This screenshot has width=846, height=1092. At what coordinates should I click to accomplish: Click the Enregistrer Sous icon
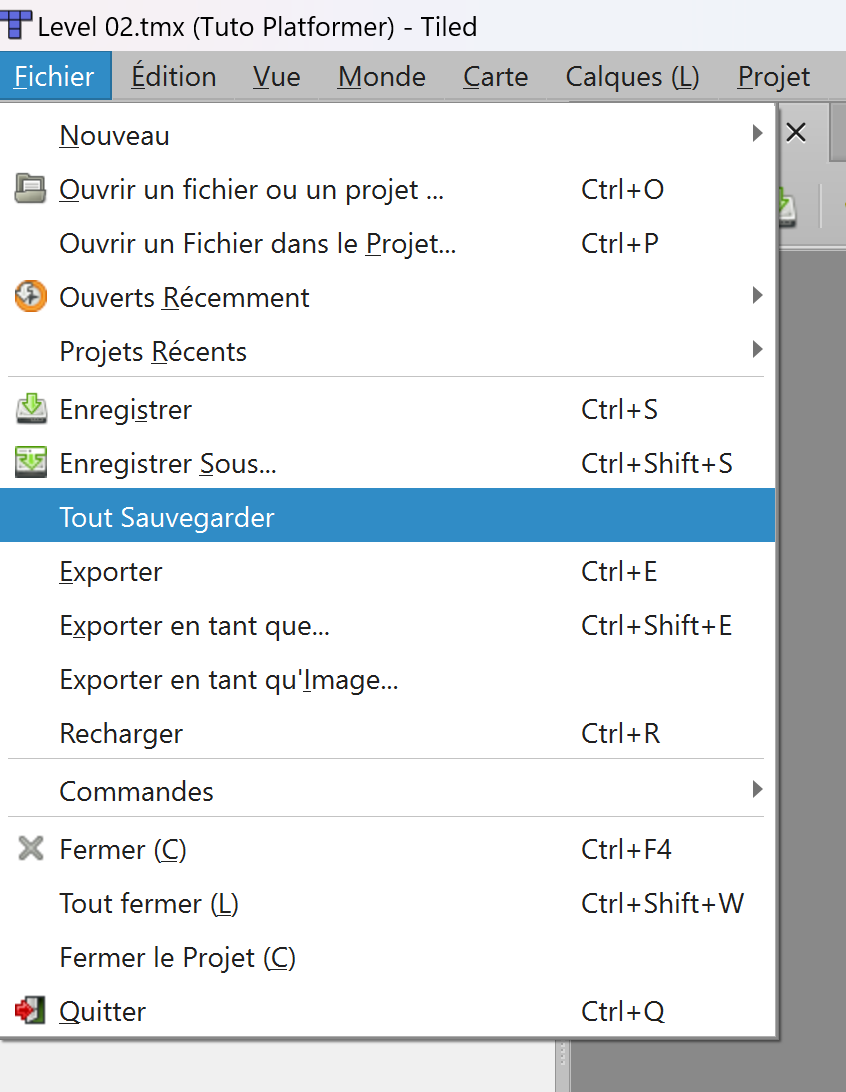tap(31, 463)
